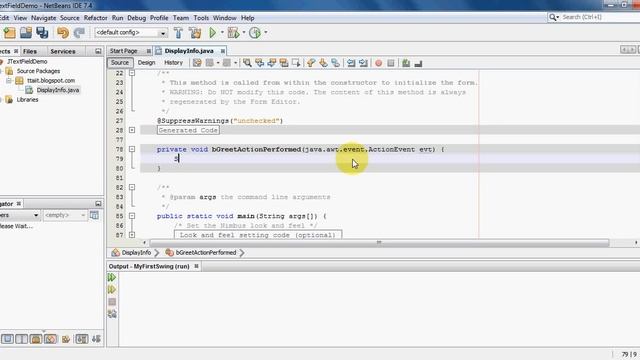Click Next Bookmark editor icon
Image resolution: width=640 pixels, height=360 pixels.
pos(323,63)
